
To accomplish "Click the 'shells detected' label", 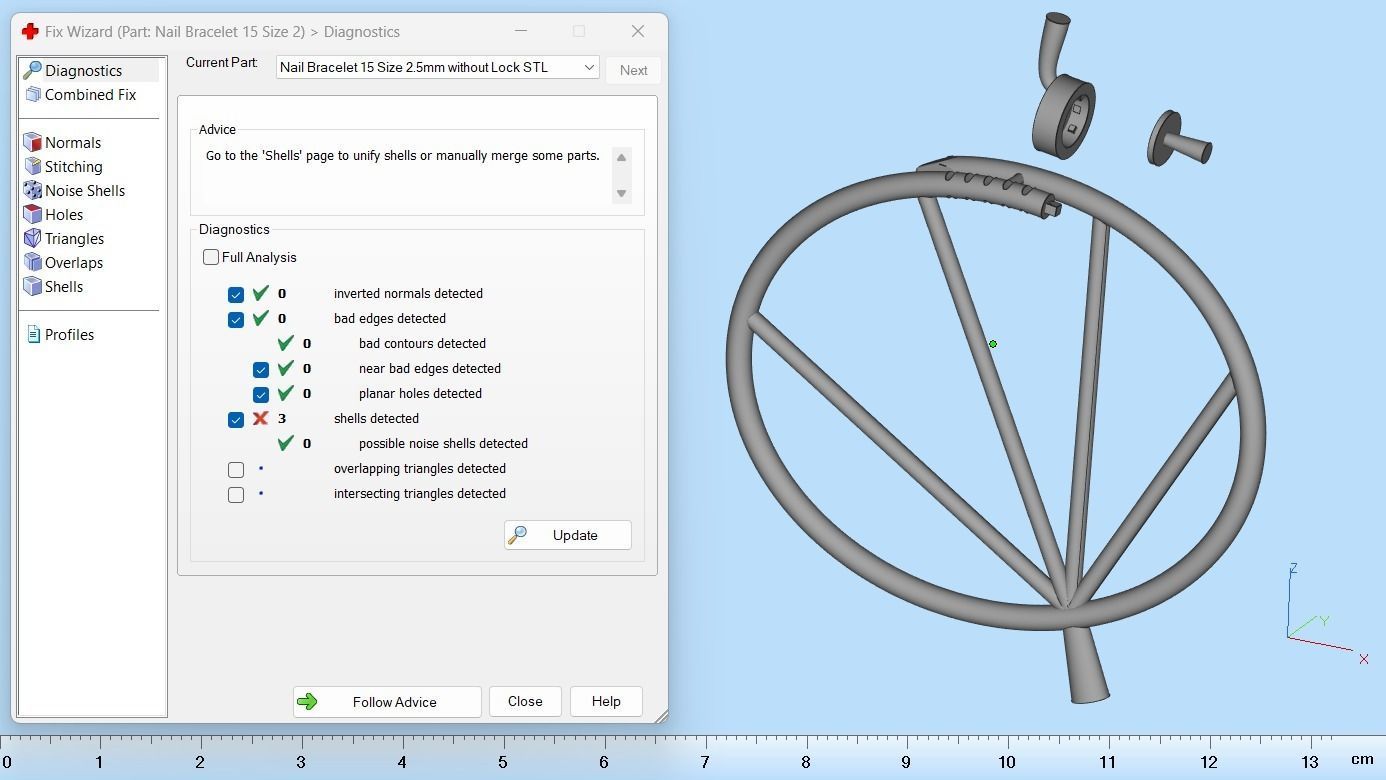I will [376, 418].
